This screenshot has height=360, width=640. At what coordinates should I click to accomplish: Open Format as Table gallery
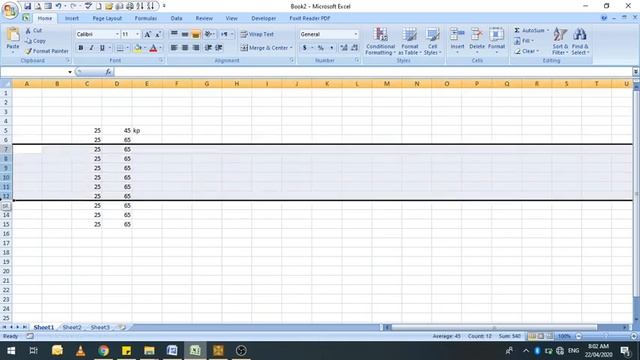click(409, 41)
